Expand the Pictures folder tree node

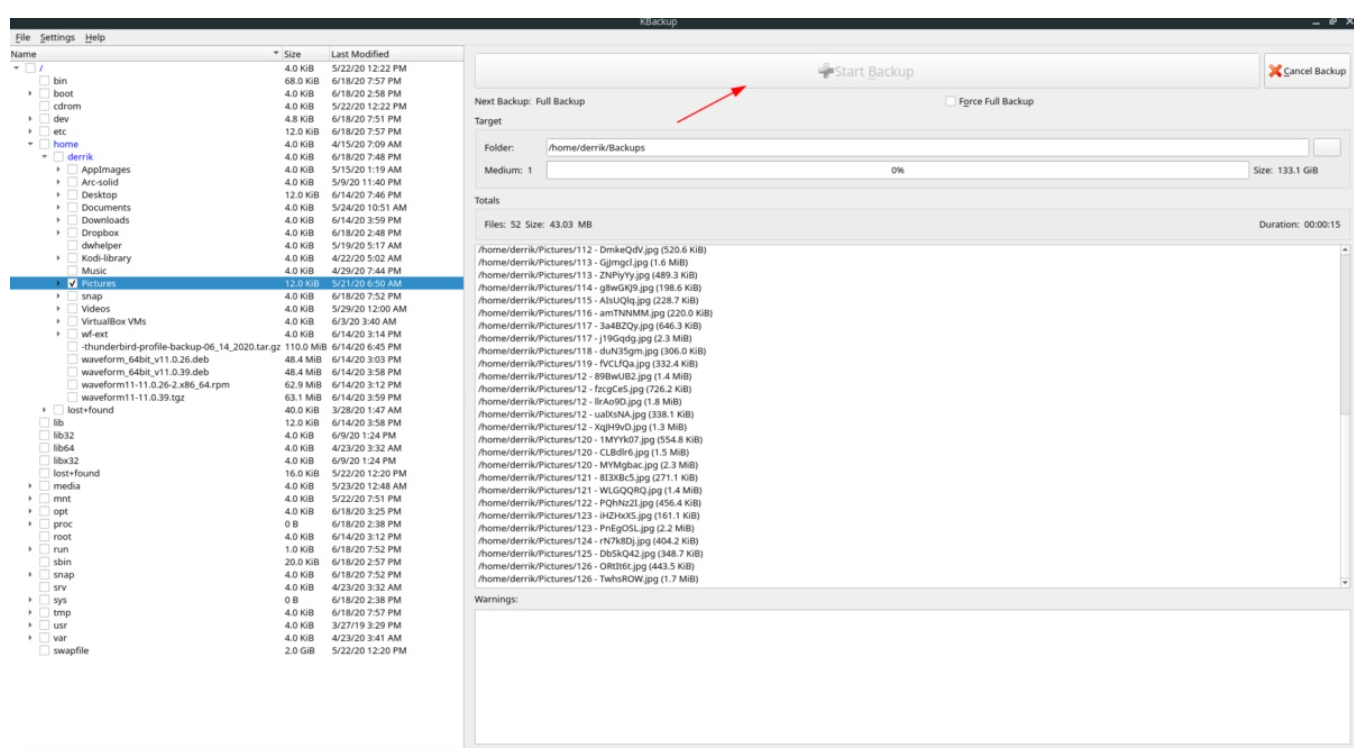58,283
